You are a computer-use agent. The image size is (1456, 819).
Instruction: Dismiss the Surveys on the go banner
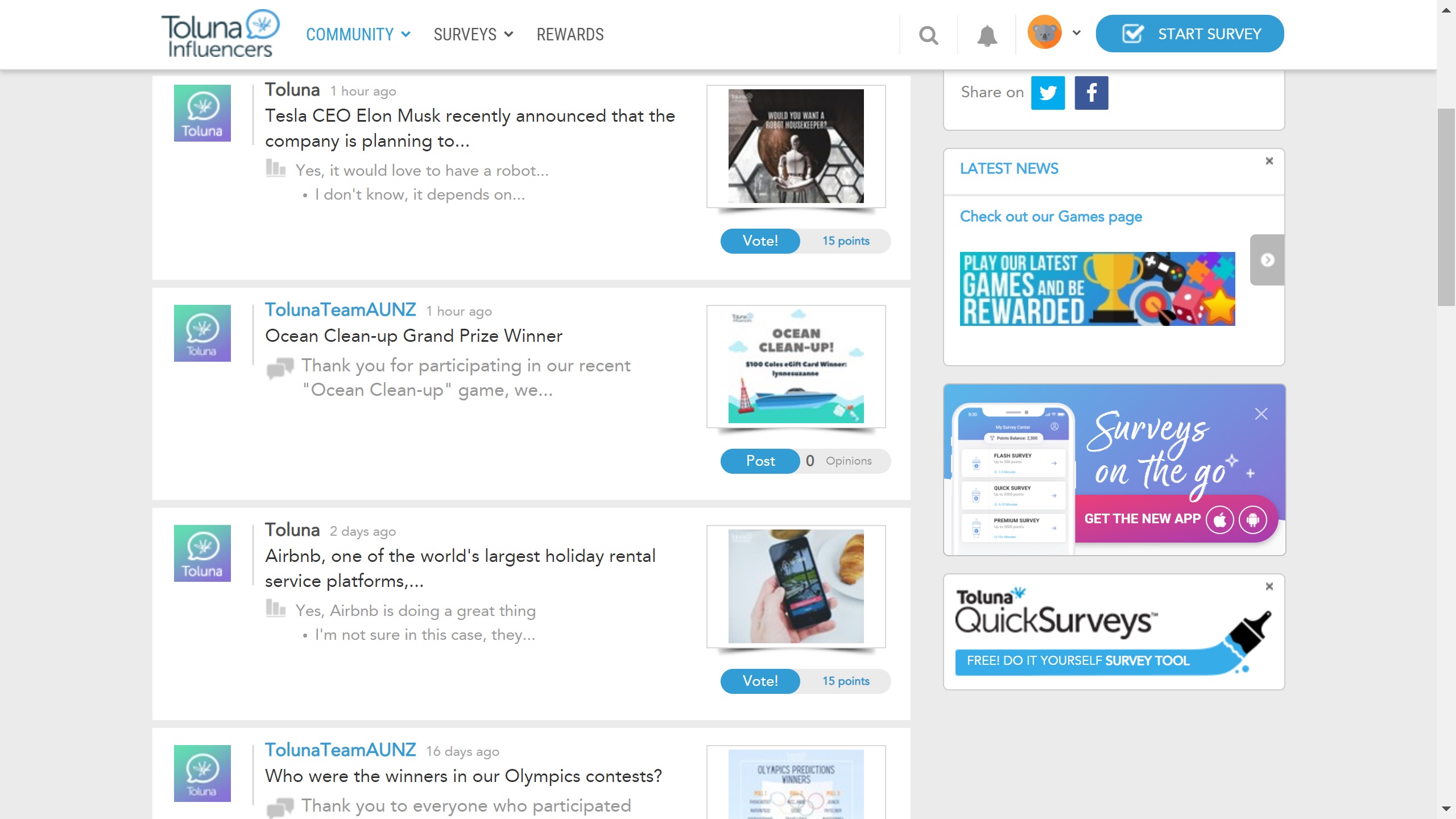1261,414
